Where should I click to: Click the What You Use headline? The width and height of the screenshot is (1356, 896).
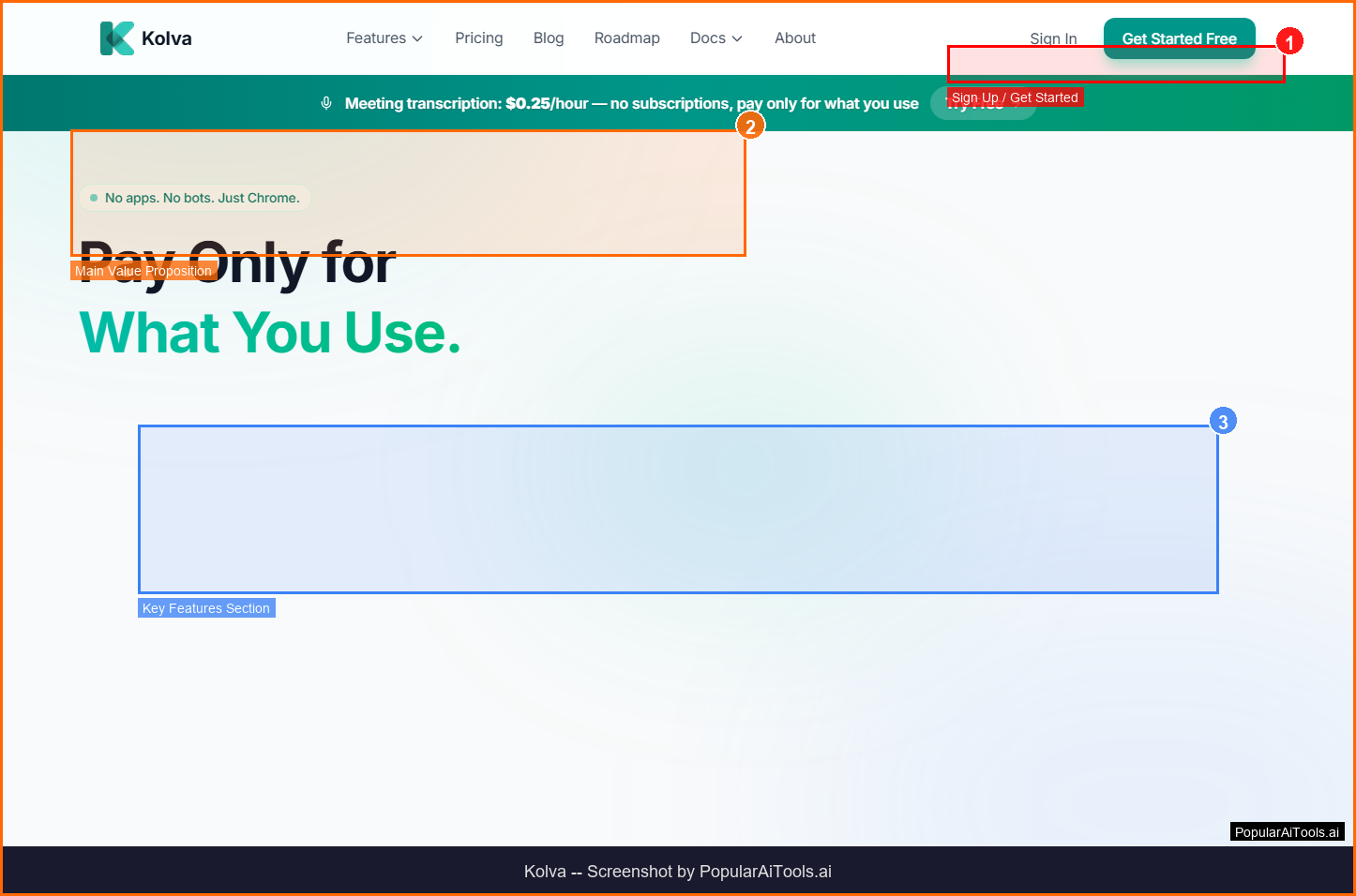click(270, 334)
